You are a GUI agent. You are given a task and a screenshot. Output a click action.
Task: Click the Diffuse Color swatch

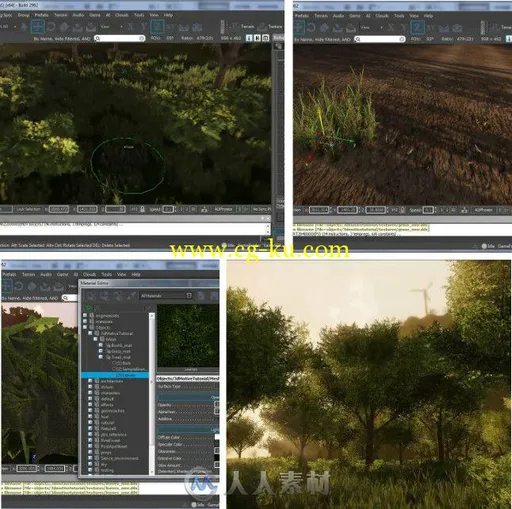click(217, 437)
